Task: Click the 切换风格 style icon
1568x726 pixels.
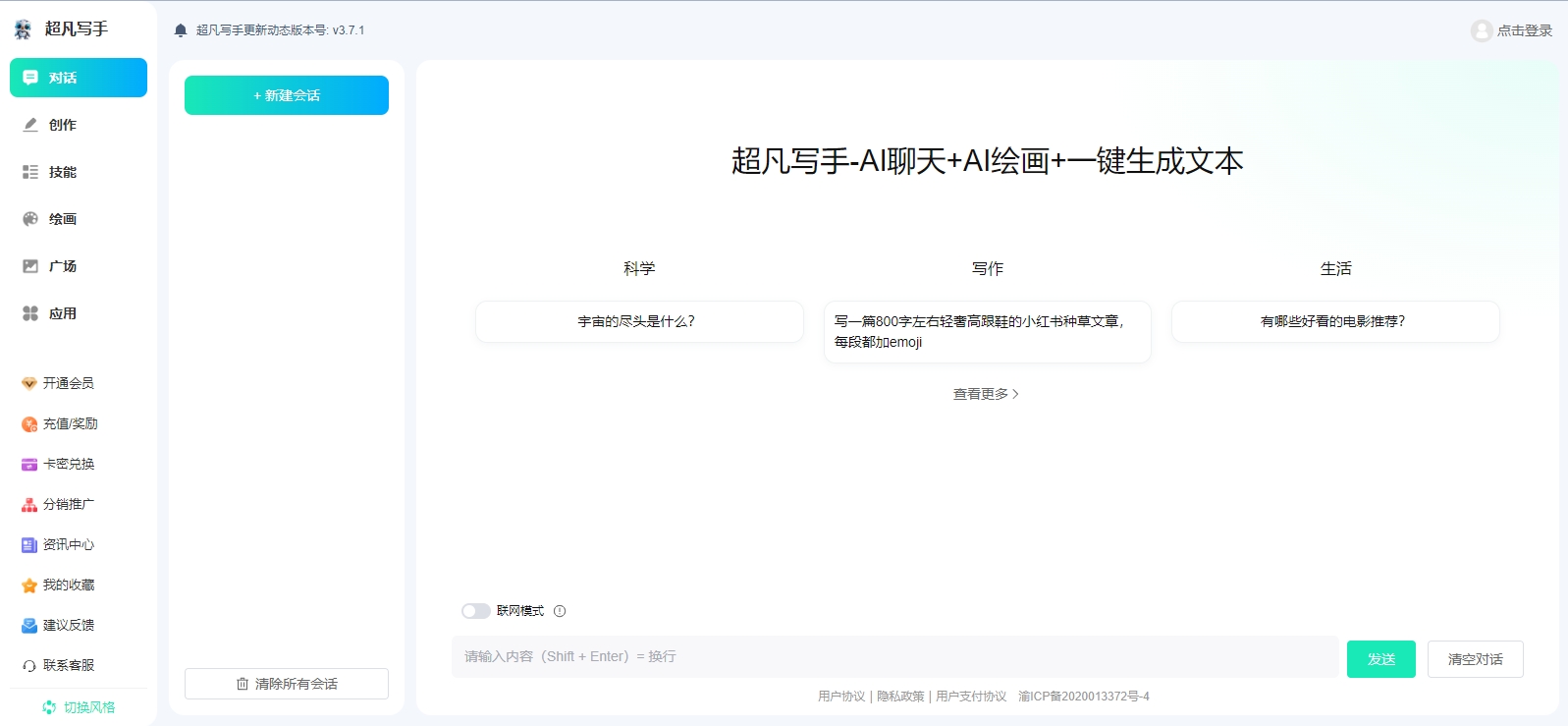Action: [49, 707]
